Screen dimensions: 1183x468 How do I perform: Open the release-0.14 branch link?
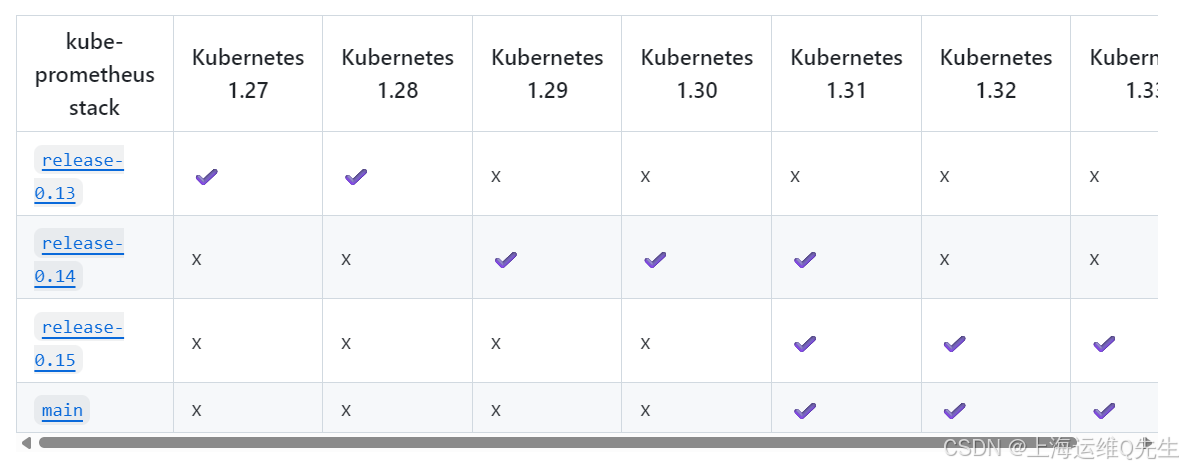coord(79,260)
